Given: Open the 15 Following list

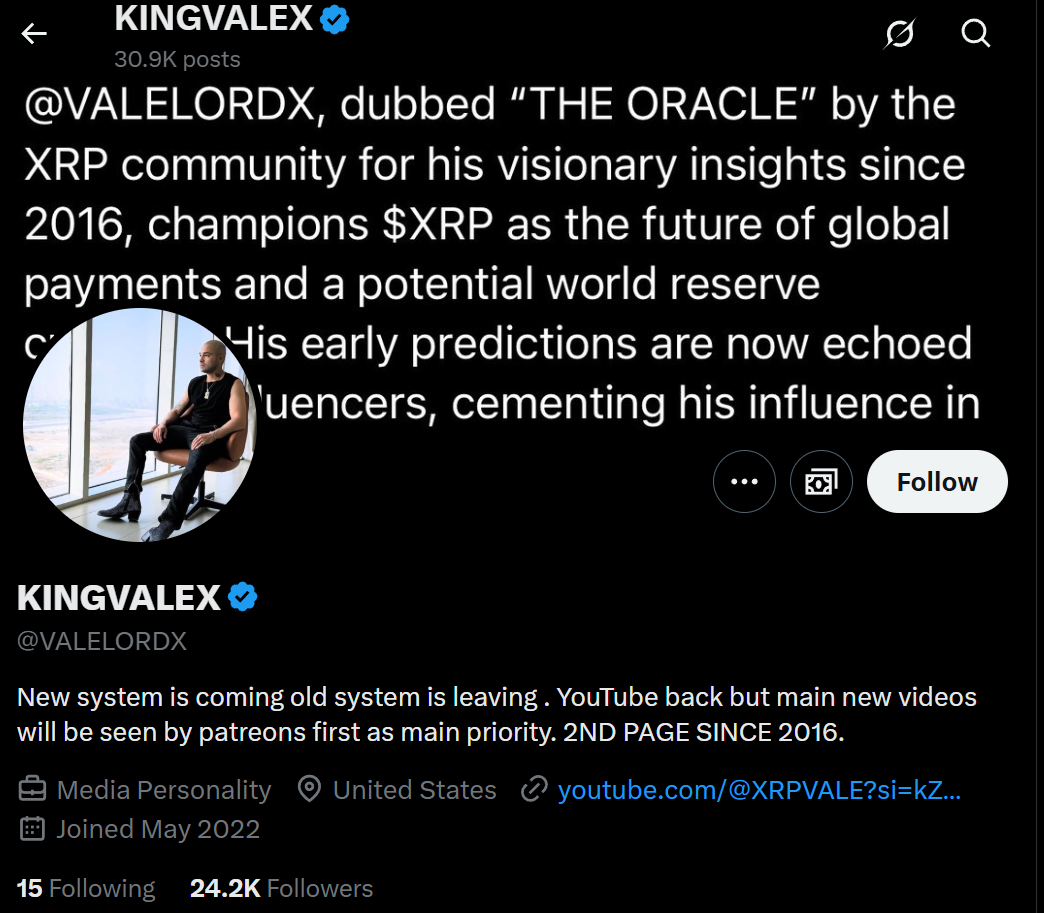Looking at the screenshot, I should pos(86,888).
